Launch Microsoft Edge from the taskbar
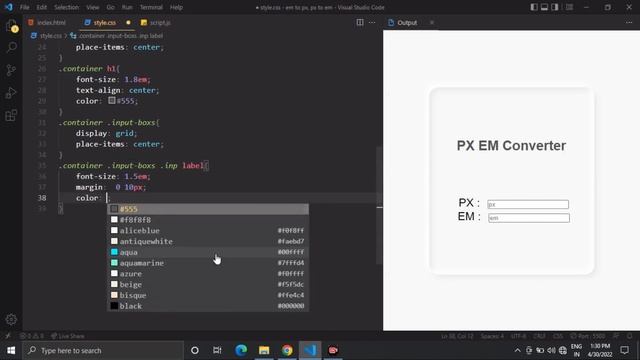Viewport: 640px width, 360px height. point(241,350)
